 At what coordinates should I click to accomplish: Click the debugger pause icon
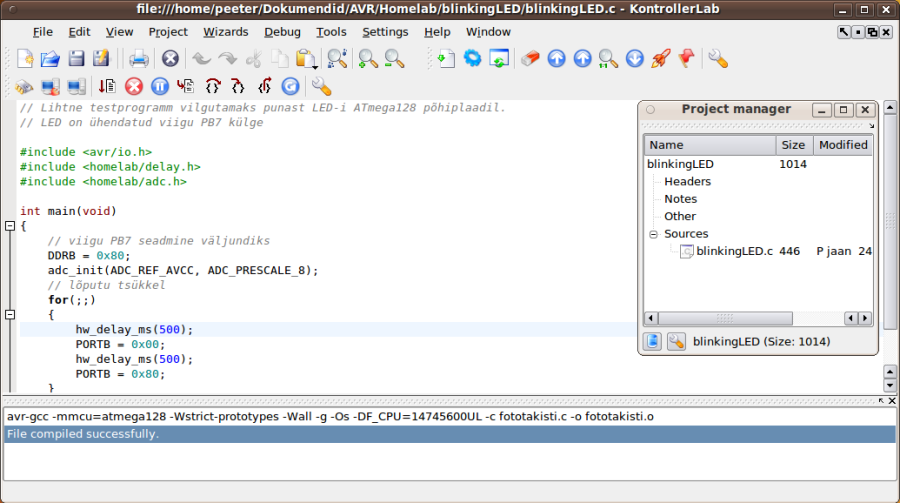[x=159, y=86]
